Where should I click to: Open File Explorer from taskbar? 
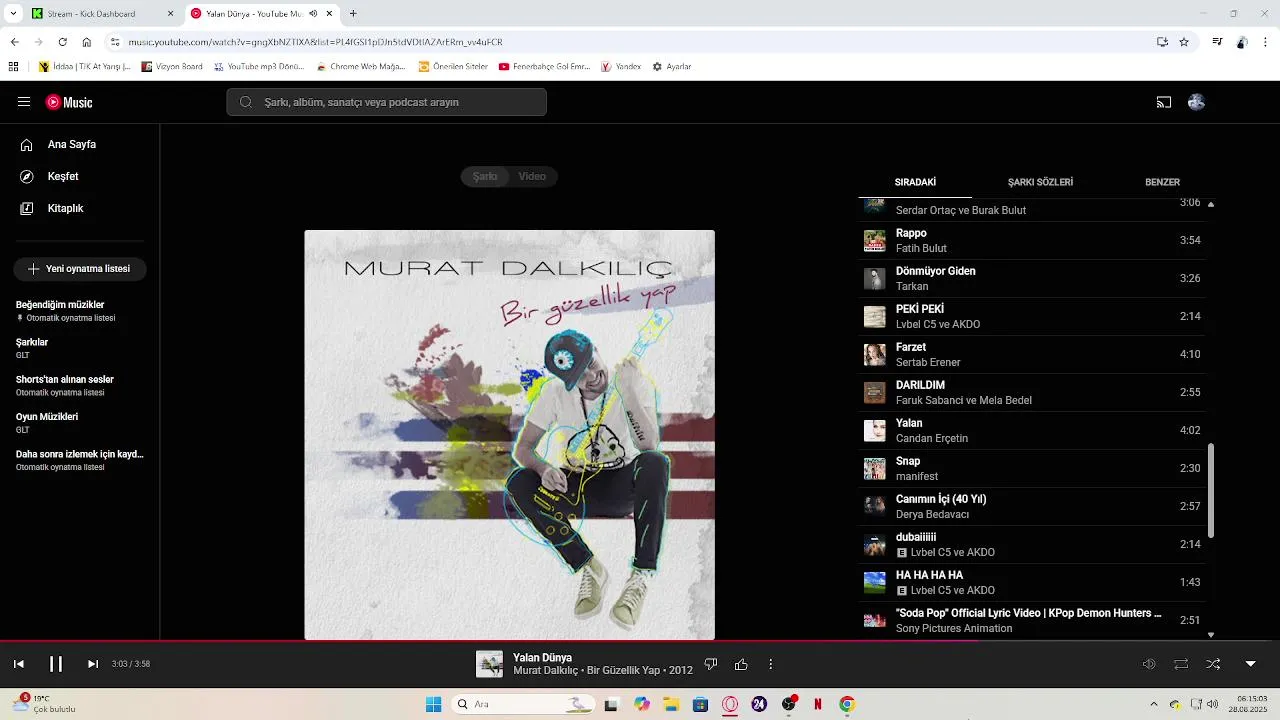[671, 704]
